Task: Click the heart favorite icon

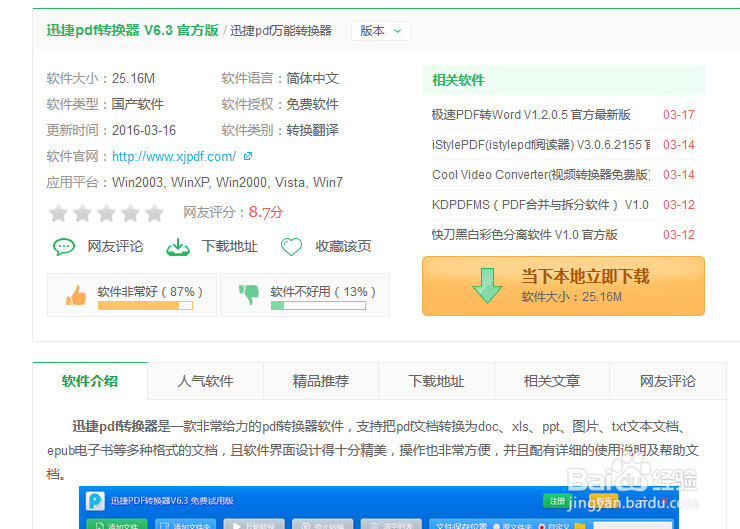Action: 291,246
